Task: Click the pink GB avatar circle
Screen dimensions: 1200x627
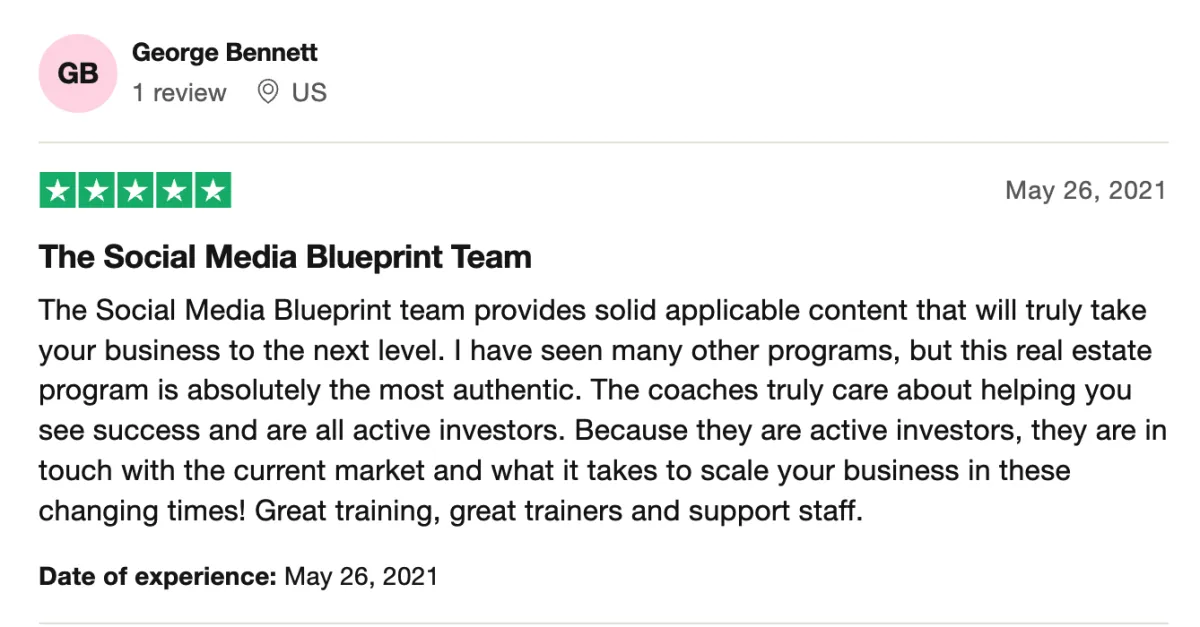Action: [x=76, y=73]
